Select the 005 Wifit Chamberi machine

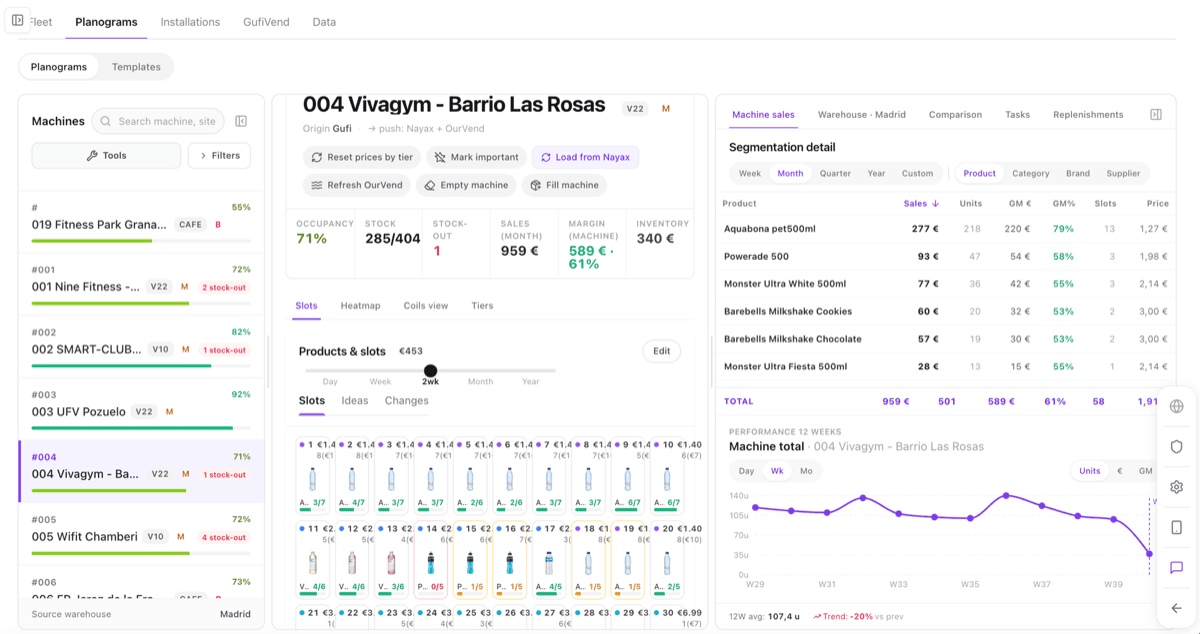click(x=141, y=536)
